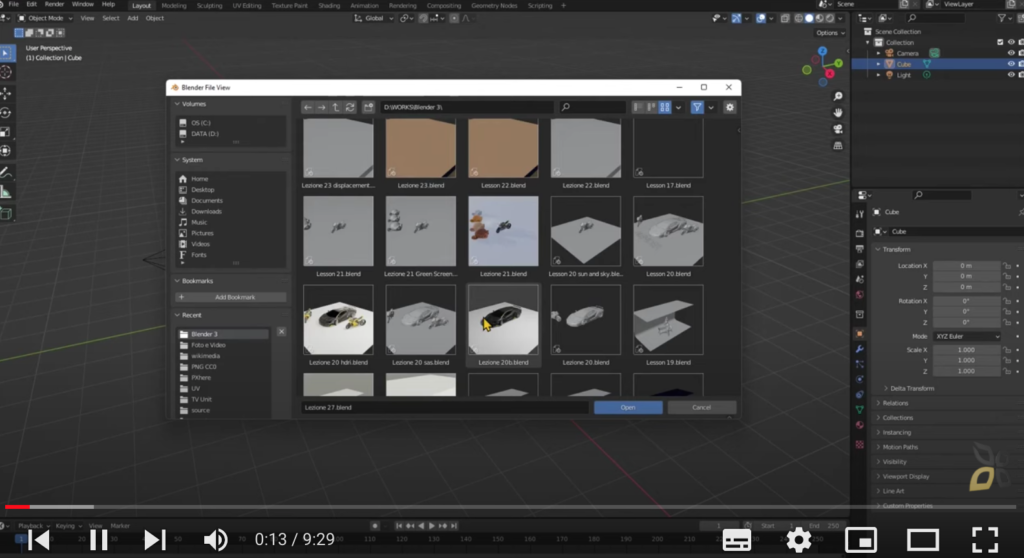
Task: Toggle Collection visibility eye icon
Action: (x=1011, y=42)
